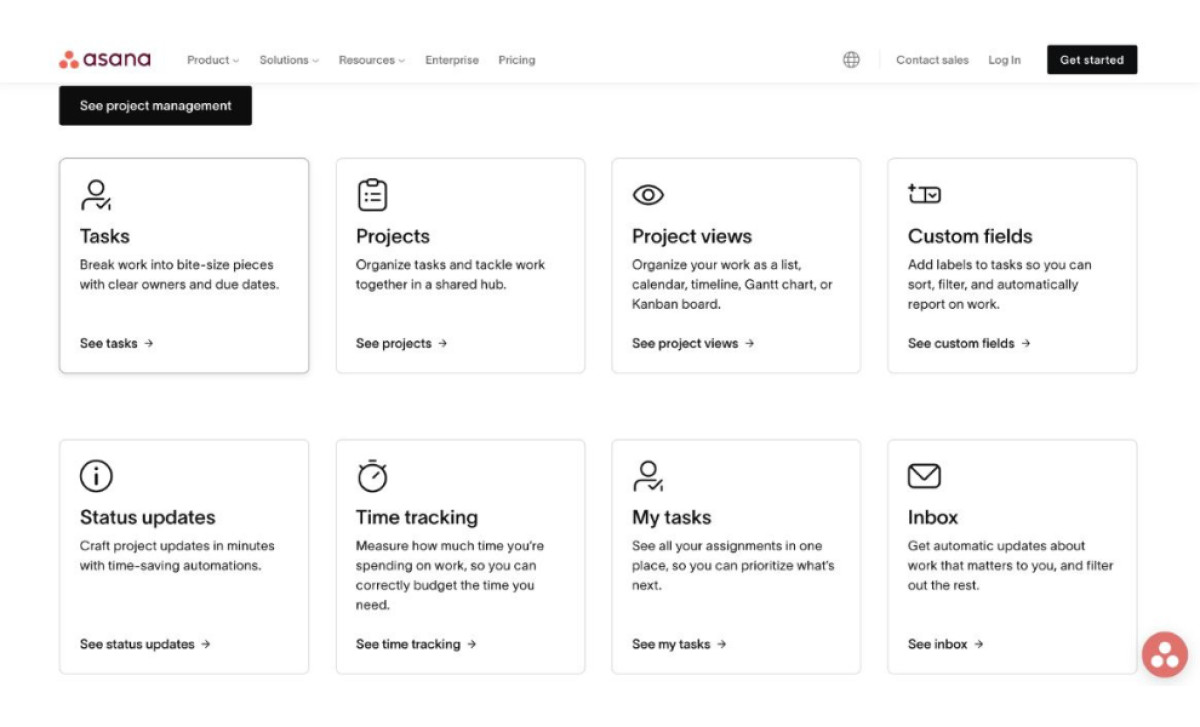Click the Get started button

coord(1091,59)
